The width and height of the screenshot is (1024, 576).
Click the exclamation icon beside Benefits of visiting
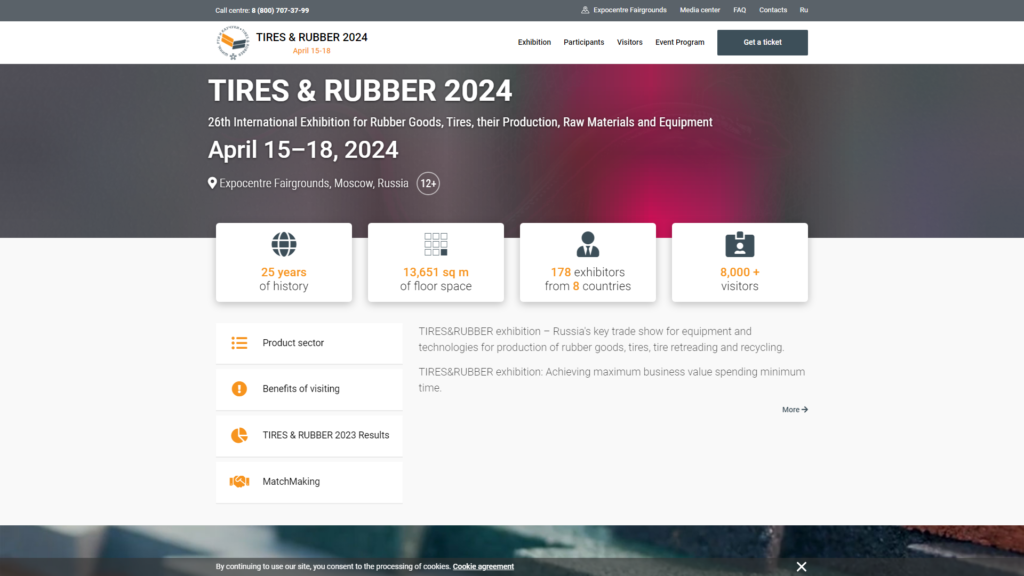tap(239, 389)
